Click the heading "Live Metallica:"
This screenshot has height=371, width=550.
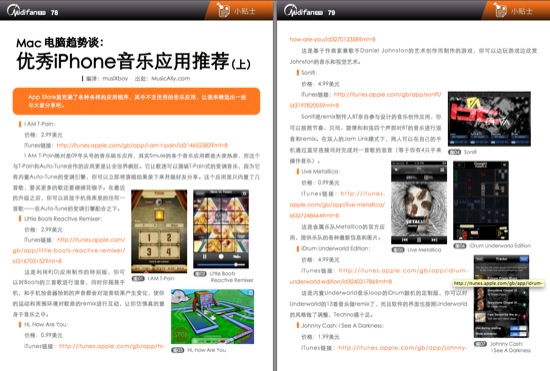(x=321, y=171)
